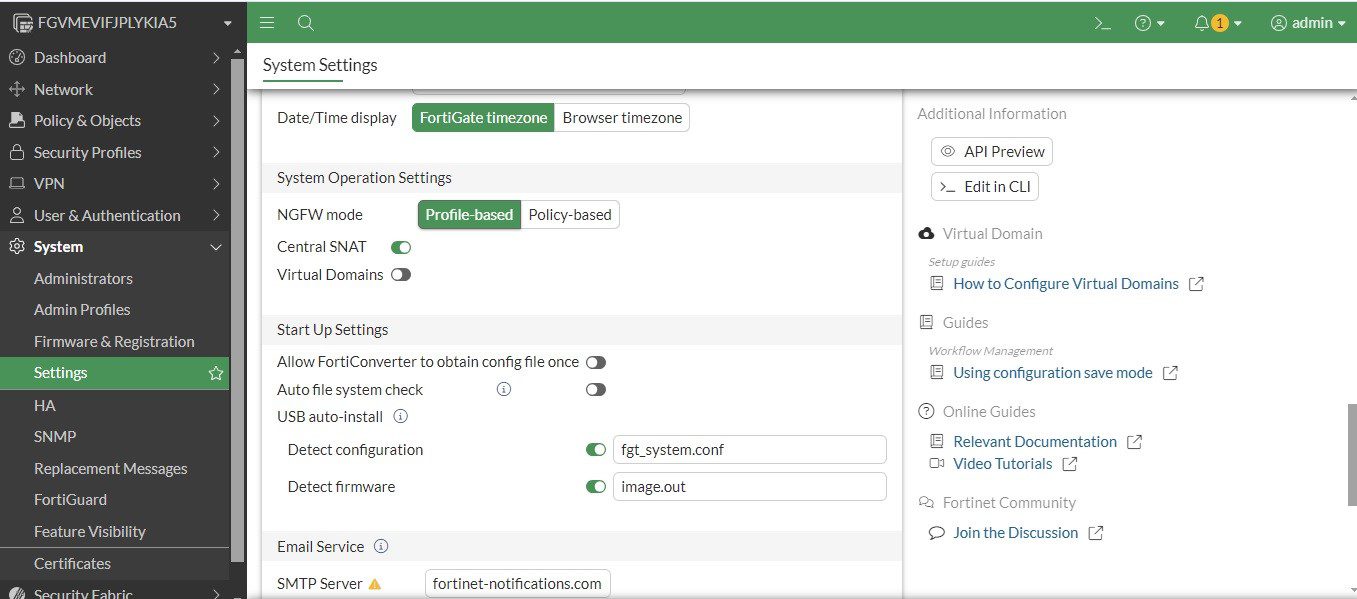
Task: Open the CLI console icon in header
Action: click(x=1103, y=23)
